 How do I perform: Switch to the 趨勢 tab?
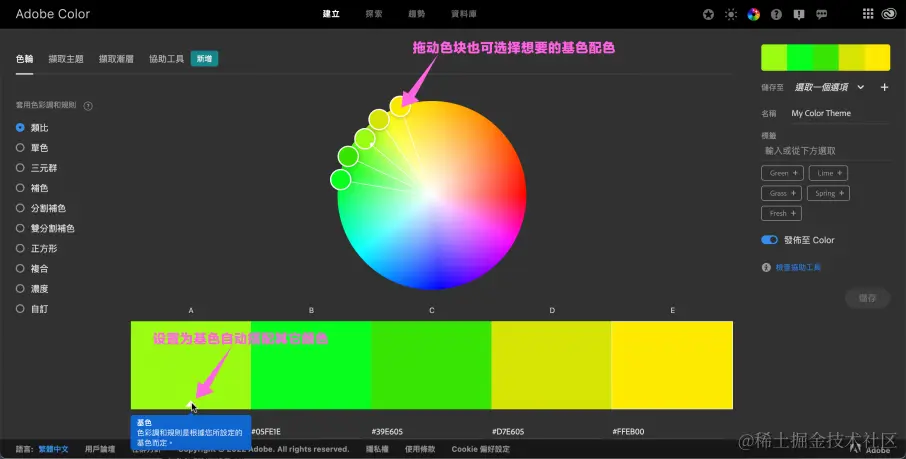point(417,14)
